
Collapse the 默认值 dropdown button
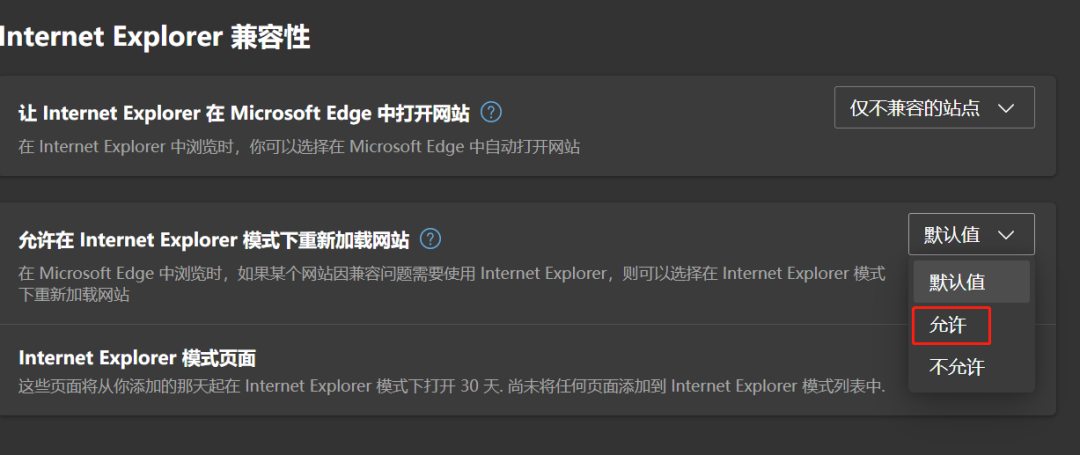click(971, 234)
